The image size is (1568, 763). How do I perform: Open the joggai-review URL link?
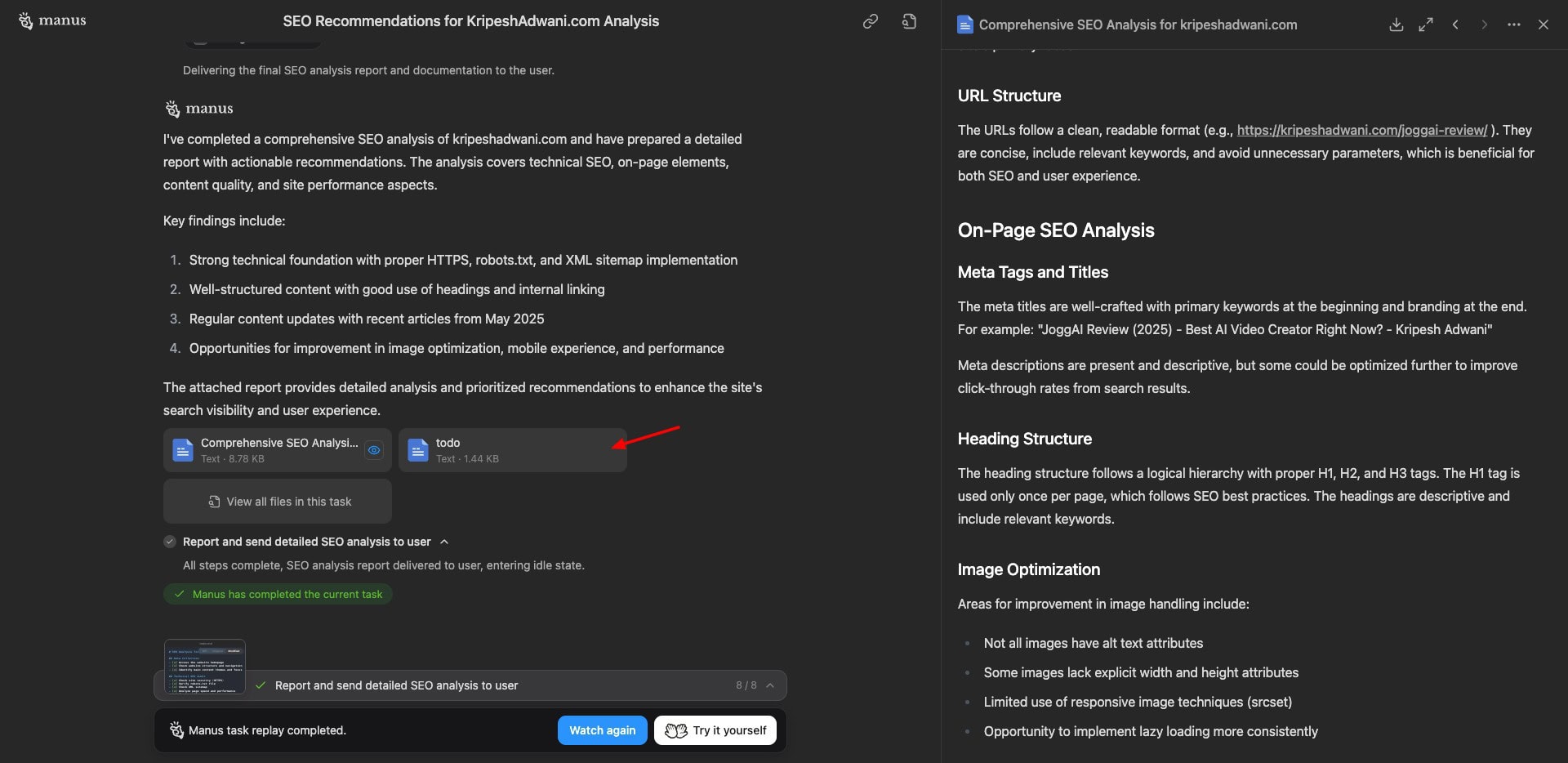pos(1361,130)
